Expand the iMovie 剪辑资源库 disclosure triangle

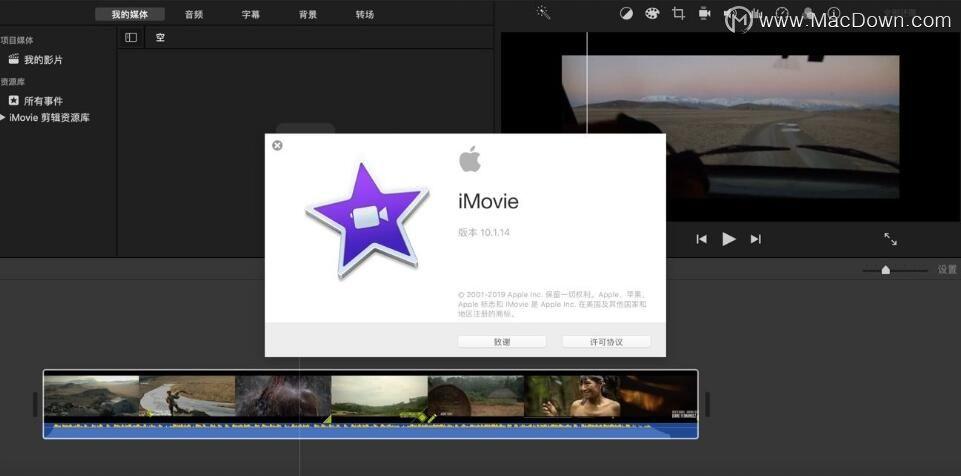[3, 117]
